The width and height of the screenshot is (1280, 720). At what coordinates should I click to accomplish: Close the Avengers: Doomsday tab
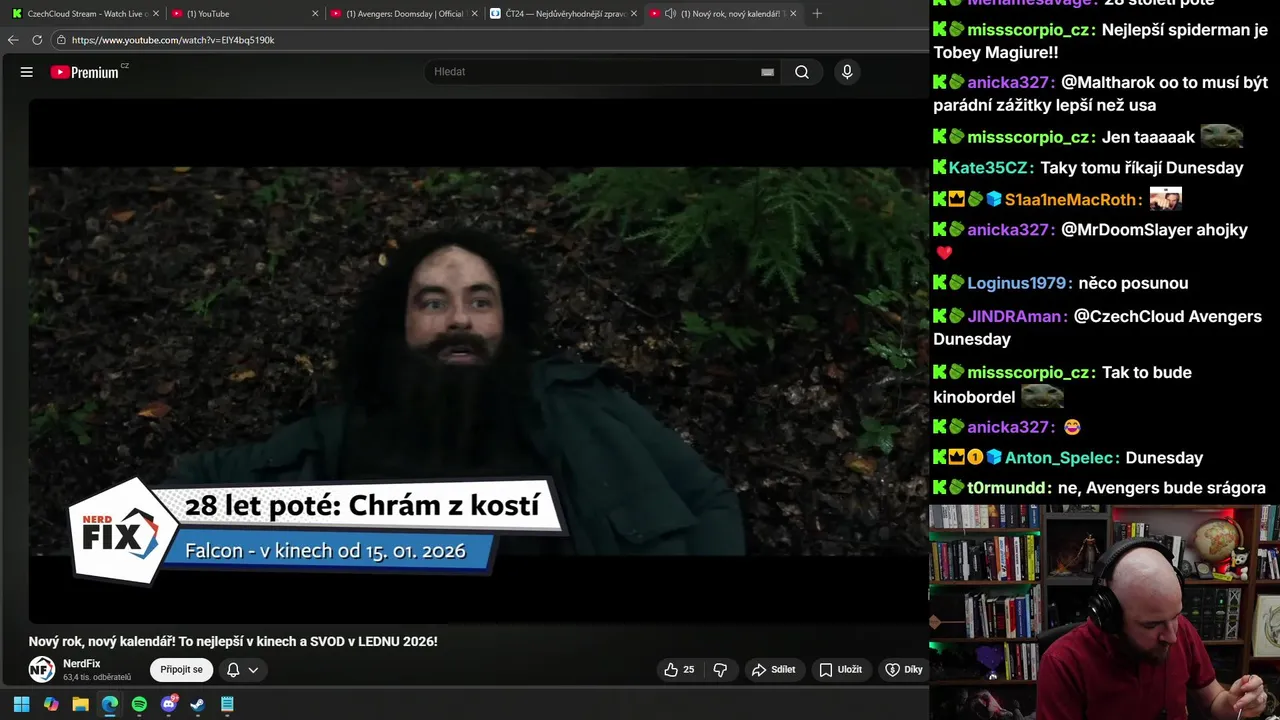coord(474,14)
